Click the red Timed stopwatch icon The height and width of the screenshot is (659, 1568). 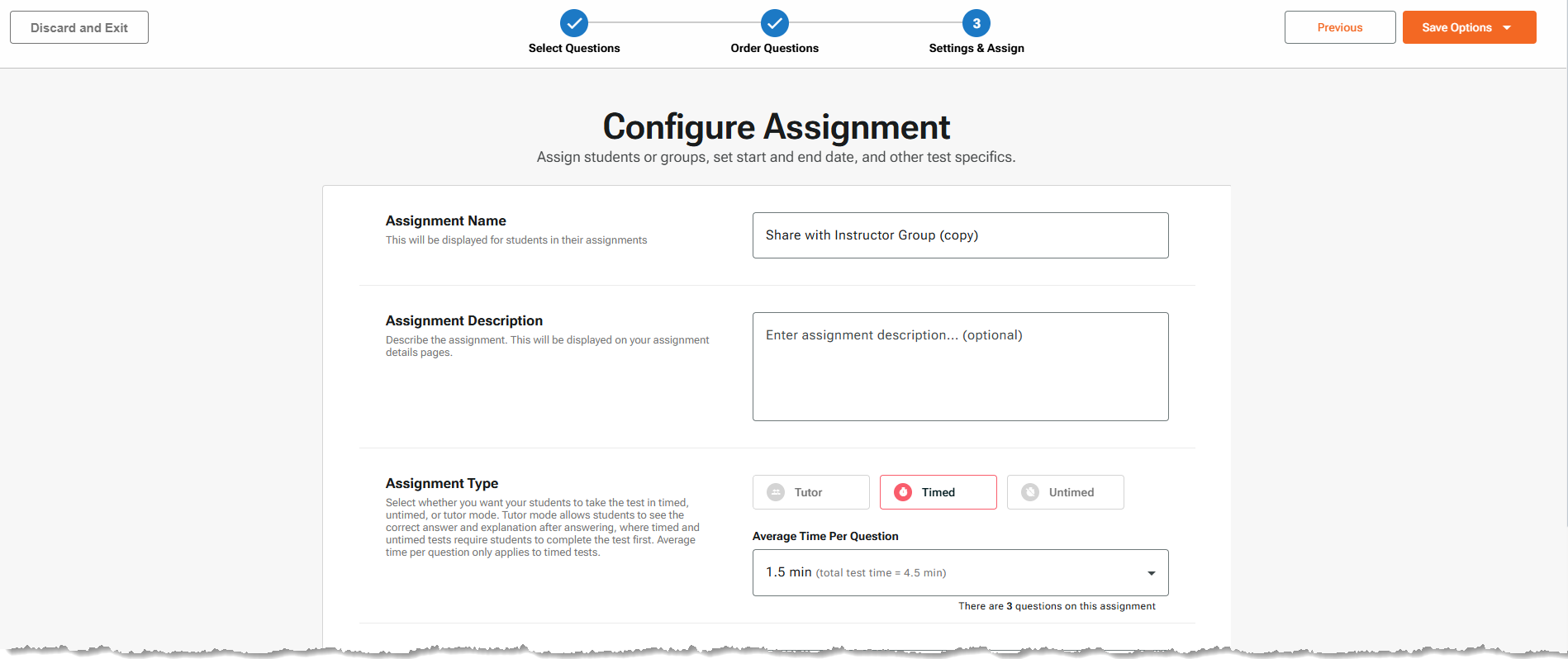tap(903, 492)
